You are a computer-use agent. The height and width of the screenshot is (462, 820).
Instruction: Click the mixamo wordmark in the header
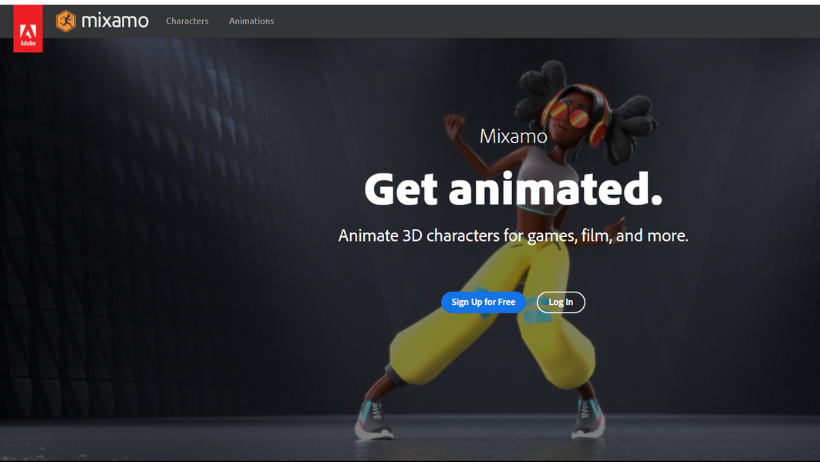pyautogui.click(x=115, y=21)
